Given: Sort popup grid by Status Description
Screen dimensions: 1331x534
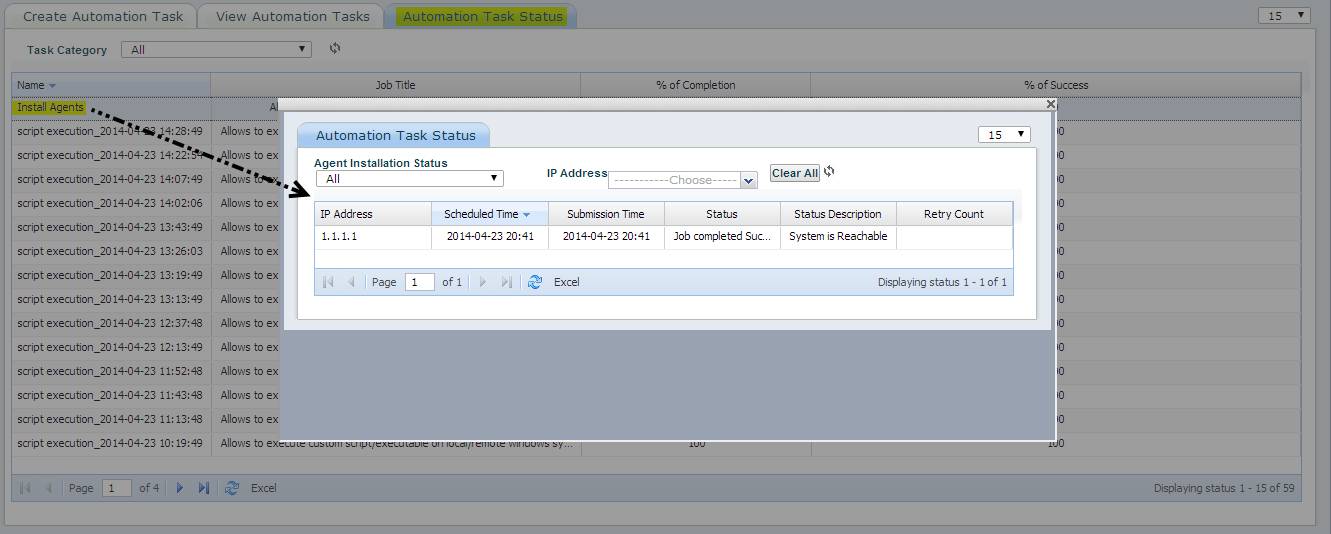Looking at the screenshot, I should 837,214.
